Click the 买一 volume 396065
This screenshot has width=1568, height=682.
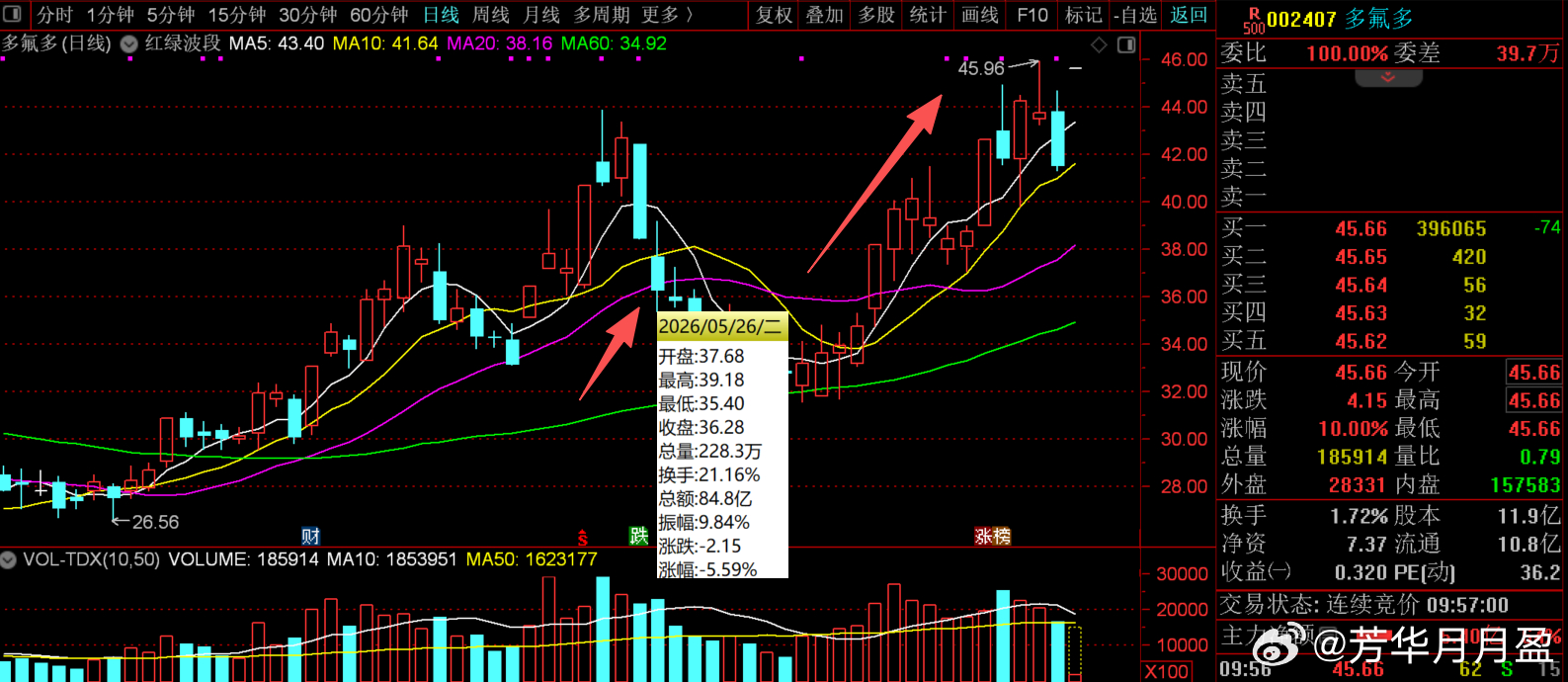pyautogui.click(x=1451, y=229)
